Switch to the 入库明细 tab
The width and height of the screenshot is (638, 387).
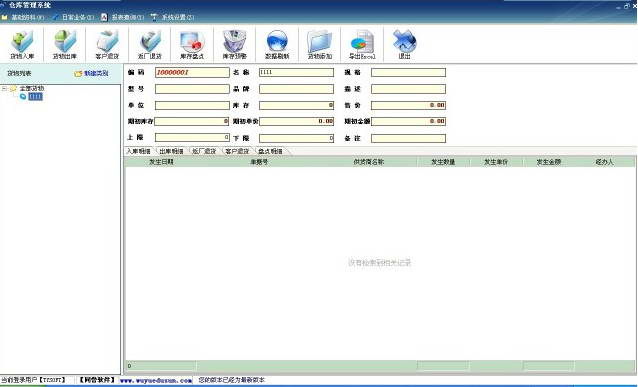pyautogui.click(x=138, y=151)
